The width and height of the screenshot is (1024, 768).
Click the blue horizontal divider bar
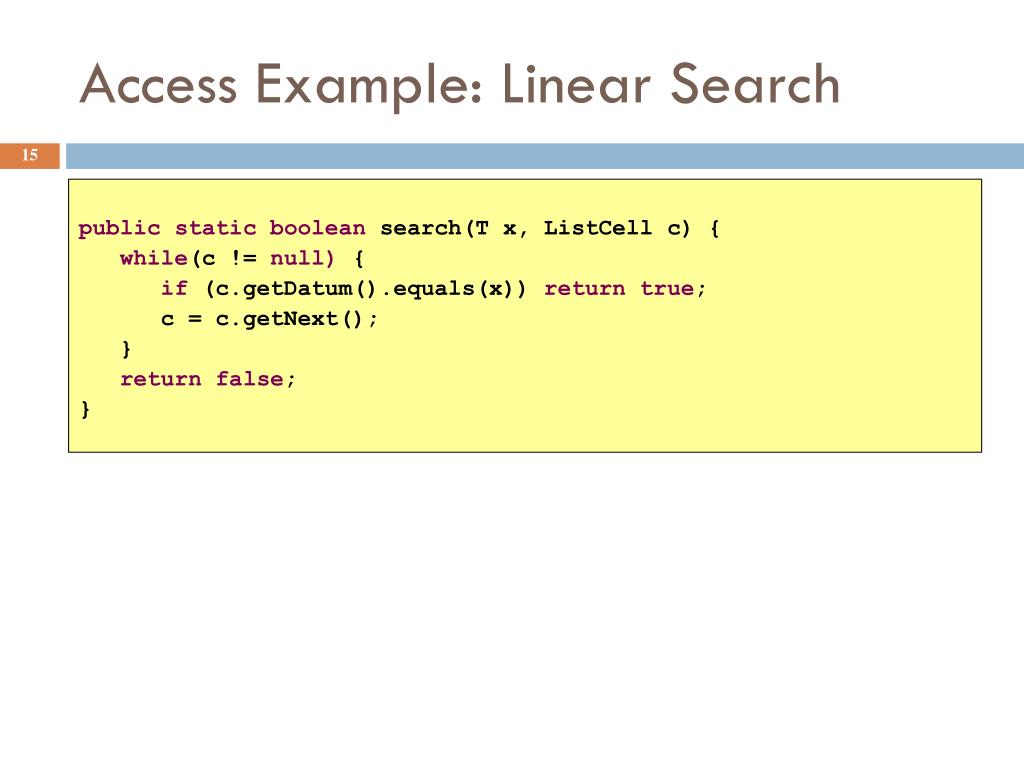coord(545,155)
